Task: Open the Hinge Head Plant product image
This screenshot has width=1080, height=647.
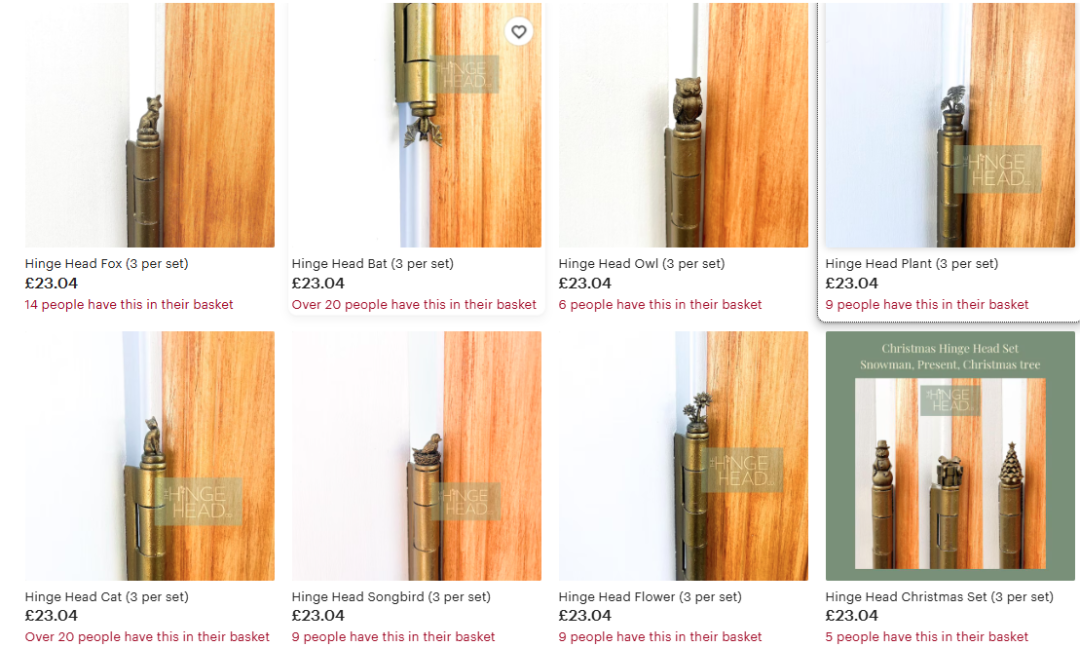Action: click(x=950, y=125)
